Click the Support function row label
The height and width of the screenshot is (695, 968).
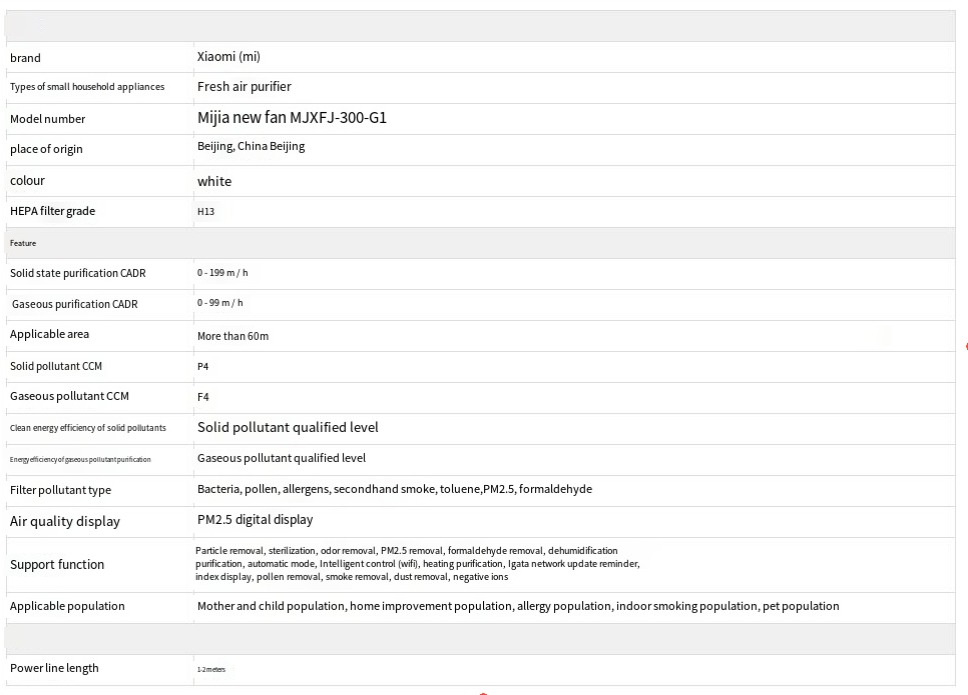(57, 565)
